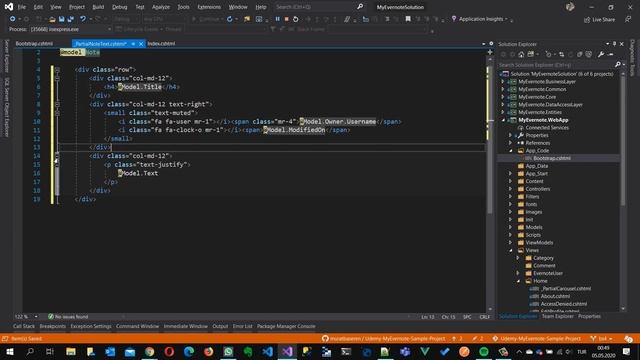Open the Immediate Window tab
This screenshot has height=360, width=640.
coord(186,326)
